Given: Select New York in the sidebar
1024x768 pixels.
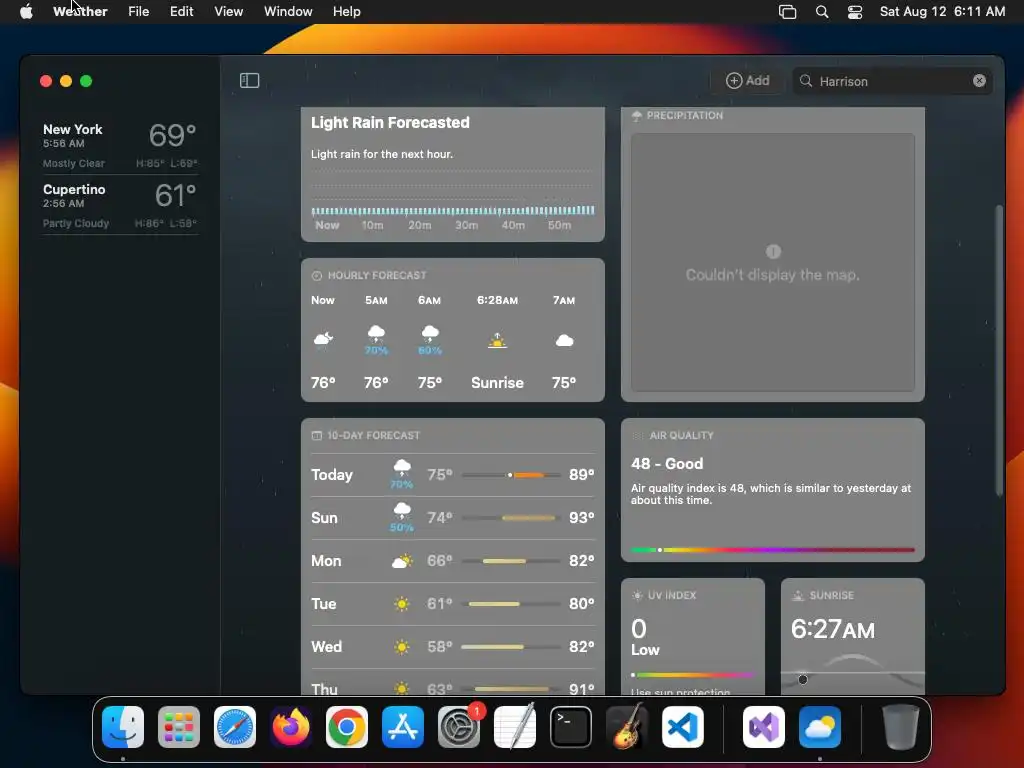Looking at the screenshot, I should (120, 145).
